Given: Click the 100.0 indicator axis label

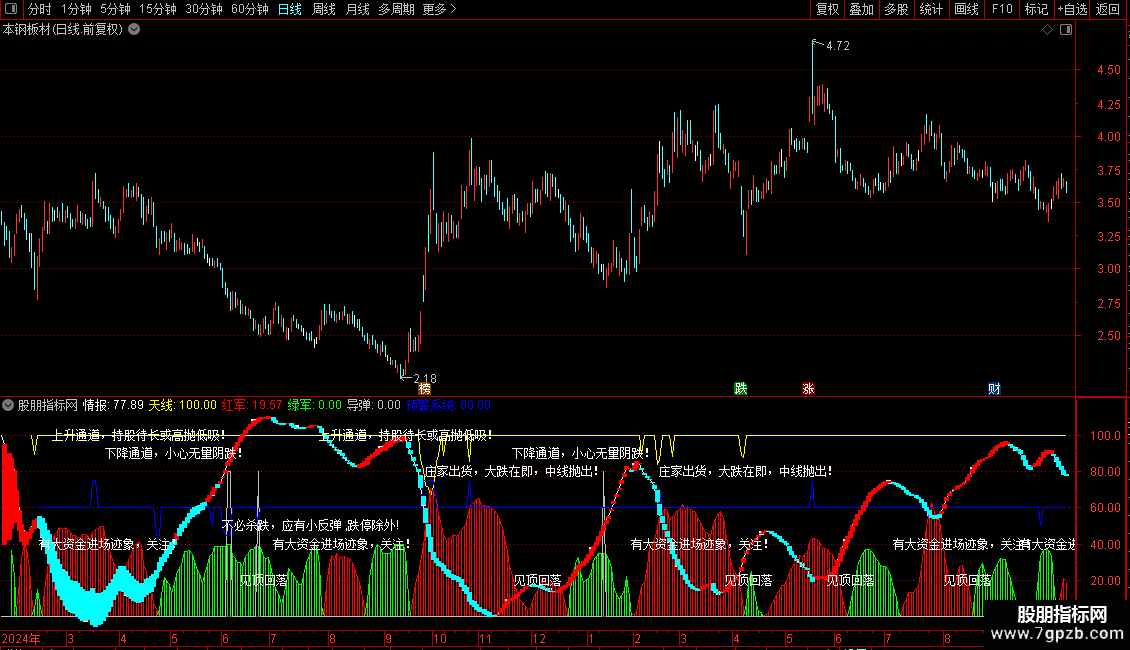Looking at the screenshot, I should point(1105,435).
